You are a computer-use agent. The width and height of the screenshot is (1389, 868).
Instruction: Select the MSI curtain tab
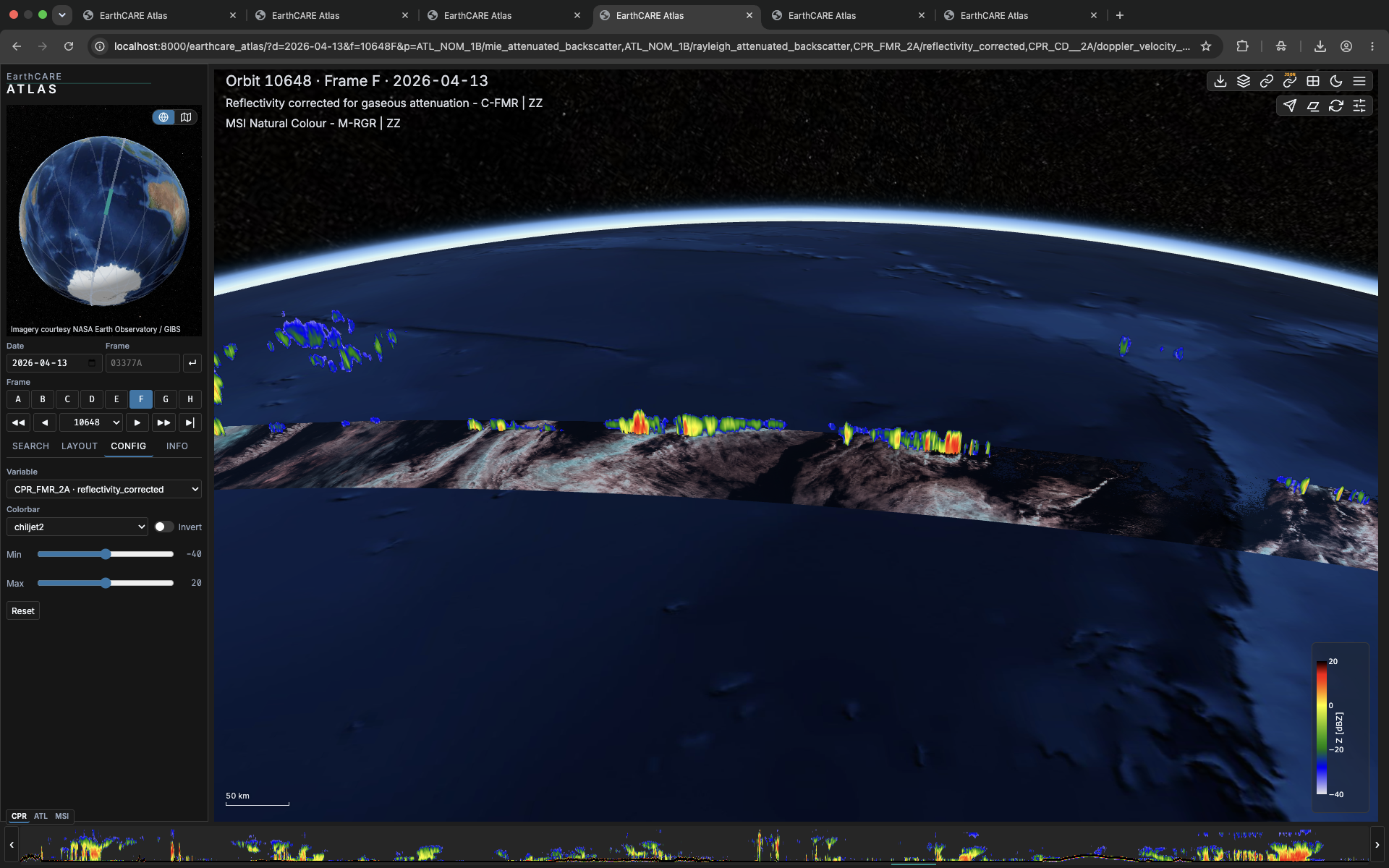click(x=62, y=816)
